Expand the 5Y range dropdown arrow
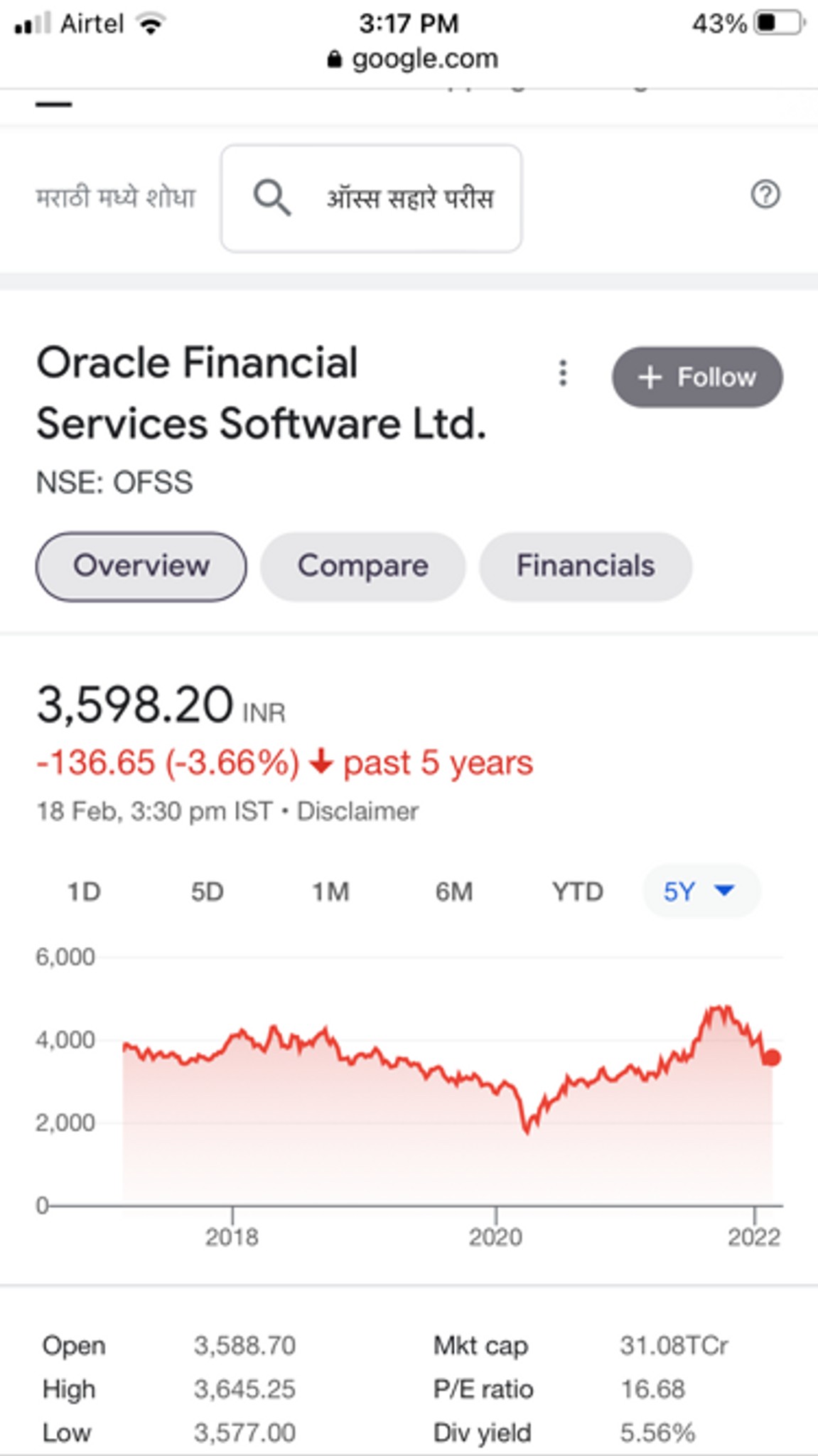 pyautogui.click(x=724, y=890)
